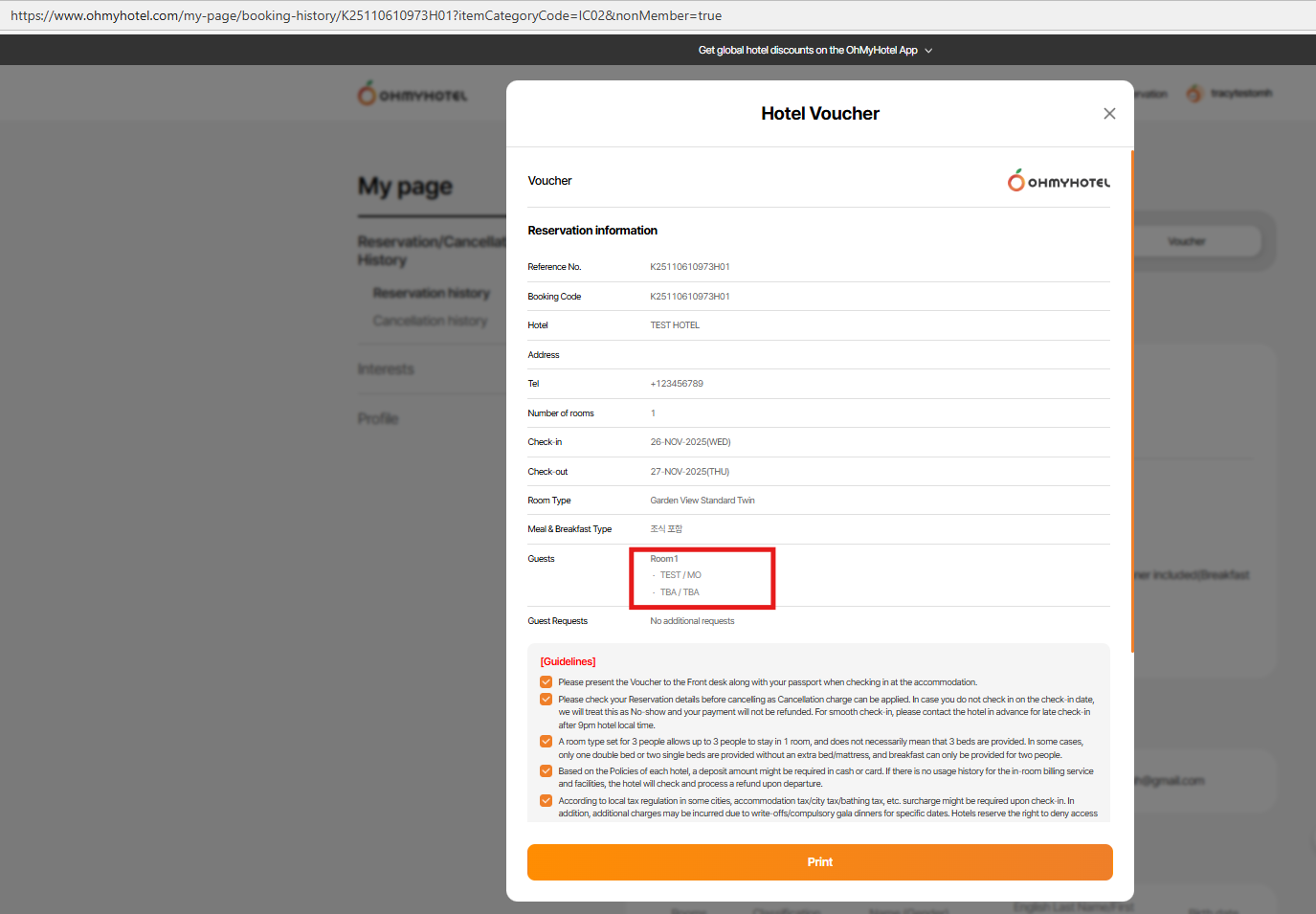This screenshot has height=914, width=1316.
Task: Select check-out date 27-NOV-2025(THU)
Action: pos(690,472)
